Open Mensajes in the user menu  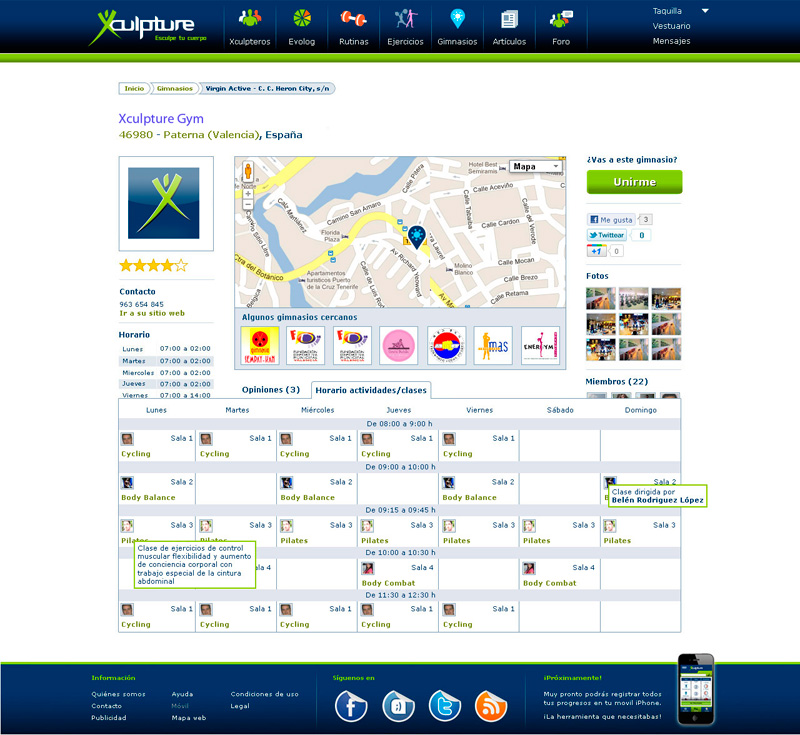click(x=671, y=41)
